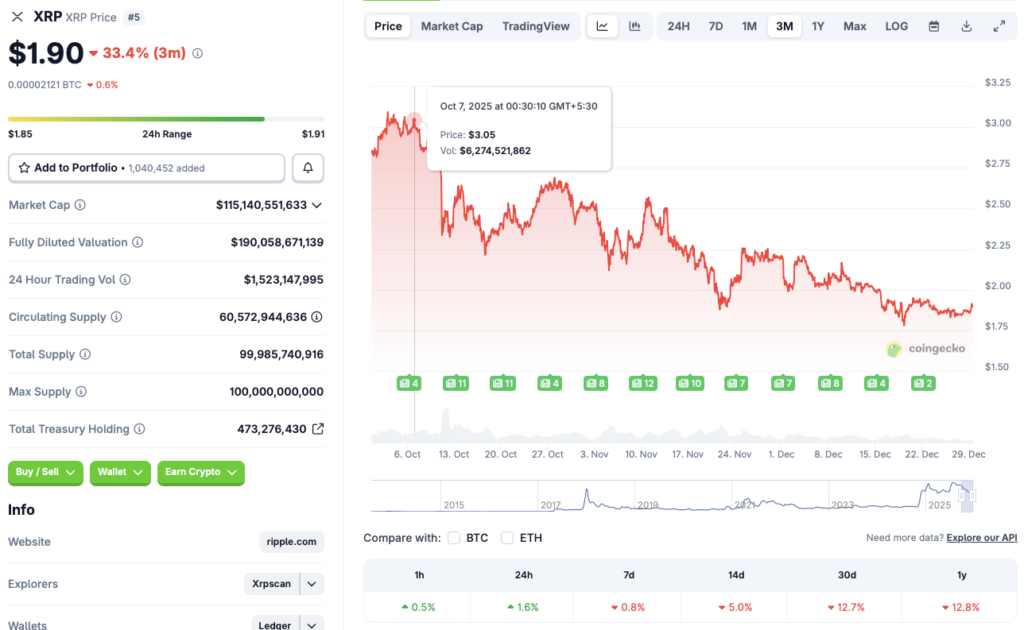
Task: Close the XRP panel with X icon
Action: pyautogui.click(x=17, y=17)
